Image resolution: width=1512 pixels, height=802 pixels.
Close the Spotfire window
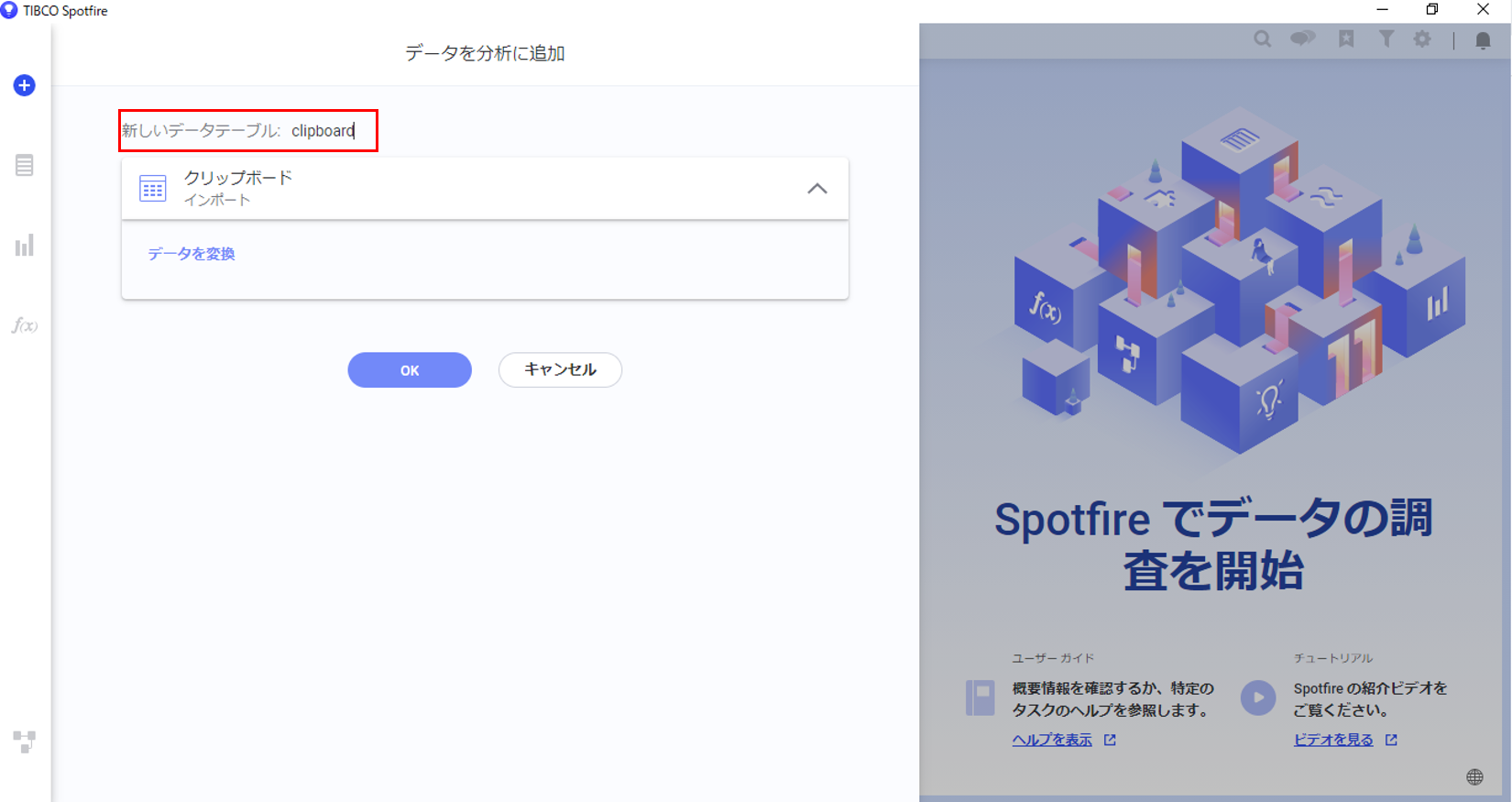click(1483, 10)
